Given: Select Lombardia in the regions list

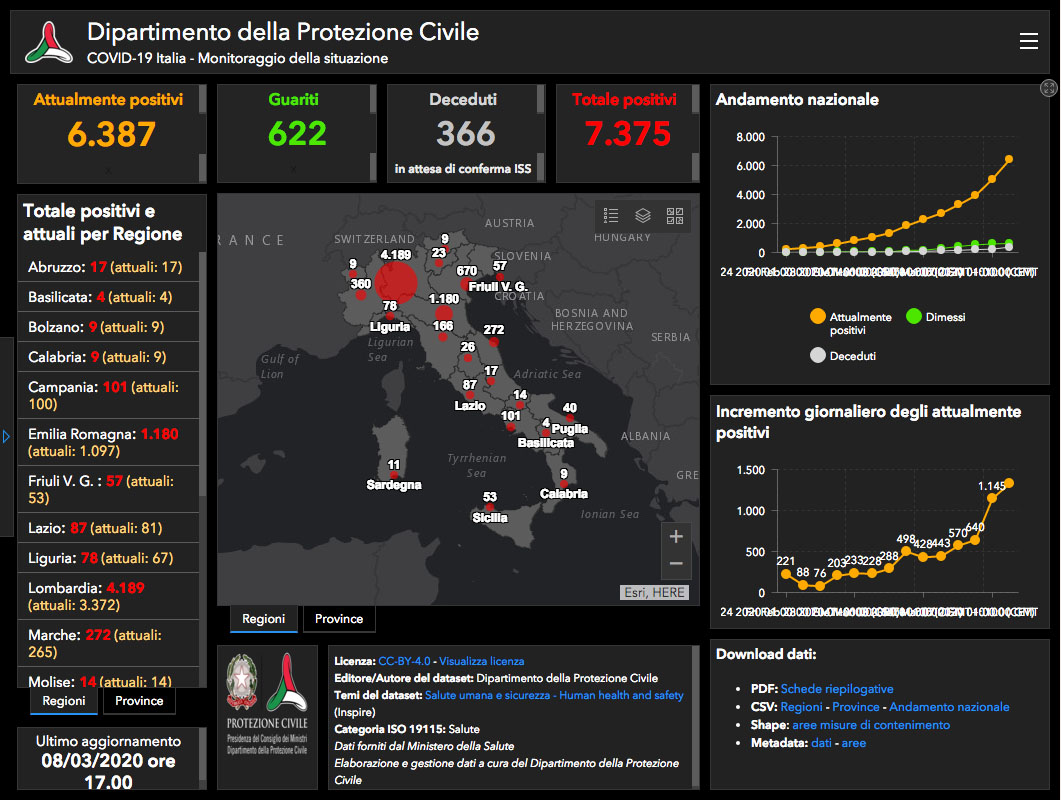Looking at the screenshot, I should [x=100, y=596].
